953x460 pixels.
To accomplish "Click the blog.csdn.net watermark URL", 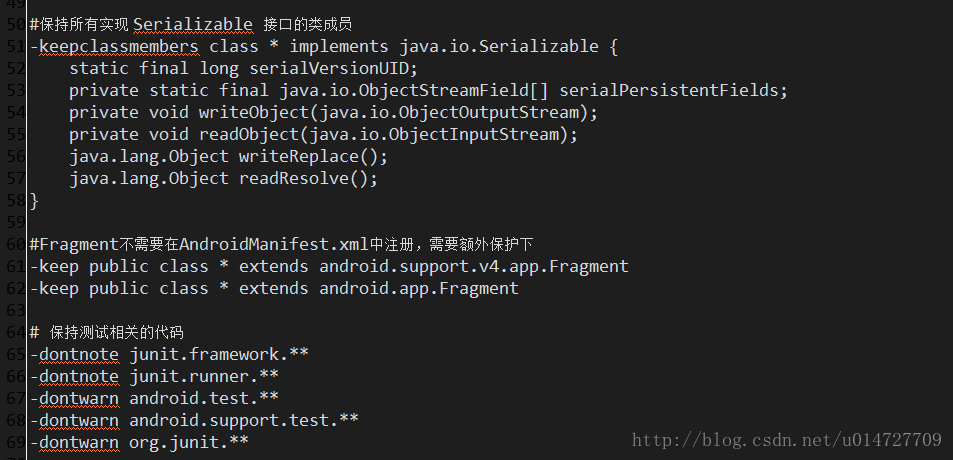I will point(787,440).
